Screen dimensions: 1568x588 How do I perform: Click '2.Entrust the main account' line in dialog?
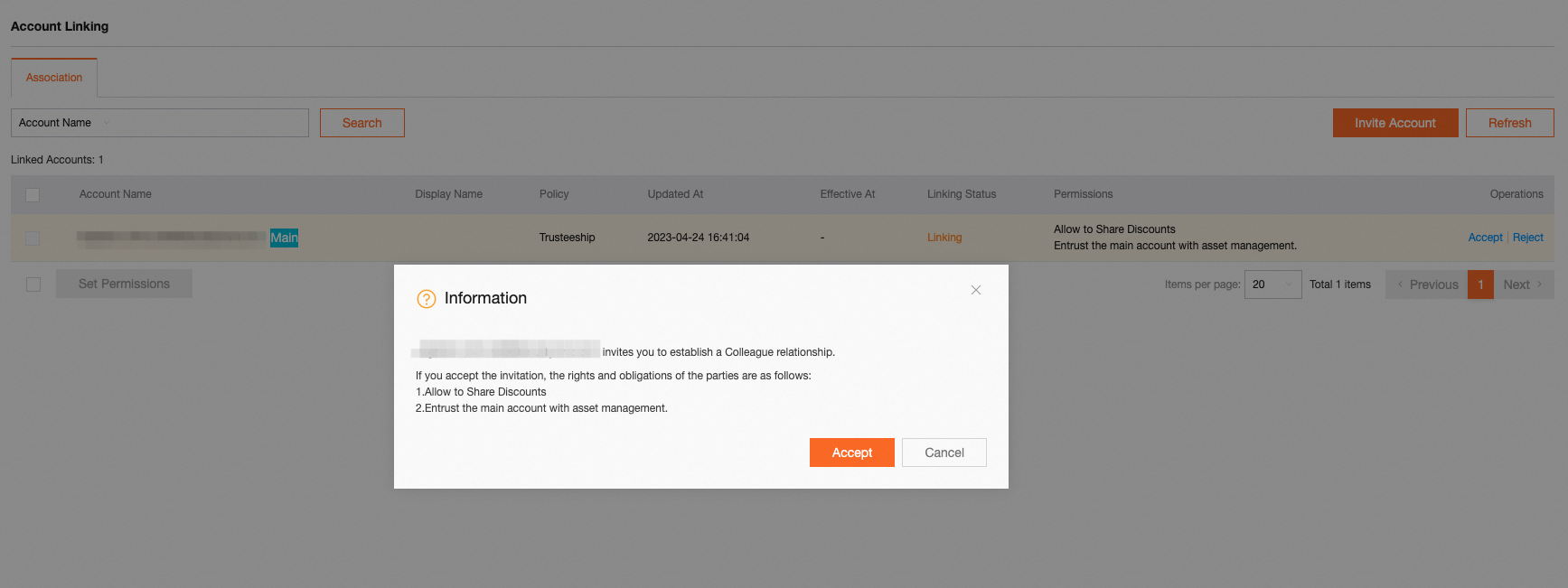click(x=541, y=408)
